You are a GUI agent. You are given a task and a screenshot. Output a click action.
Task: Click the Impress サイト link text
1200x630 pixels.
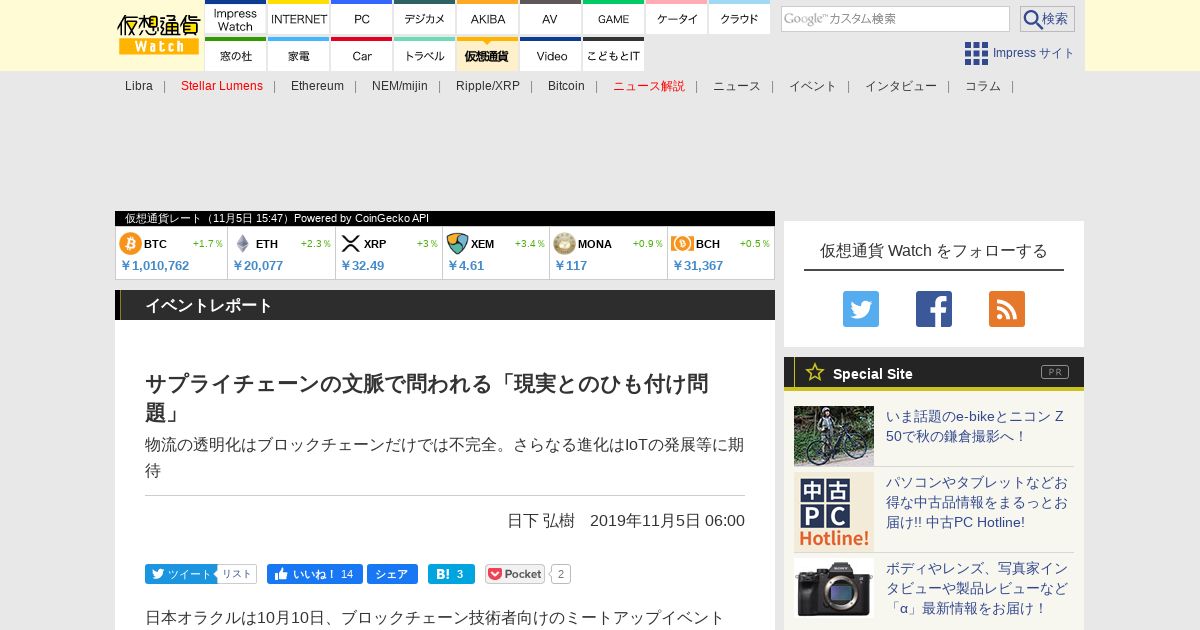click(x=1034, y=54)
